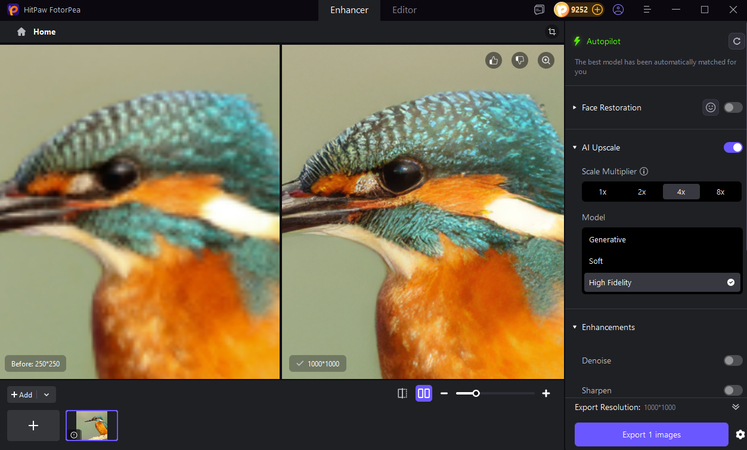747x450 pixels.
Task: Select the 4x scale multiplier
Action: pyautogui.click(x=681, y=192)
